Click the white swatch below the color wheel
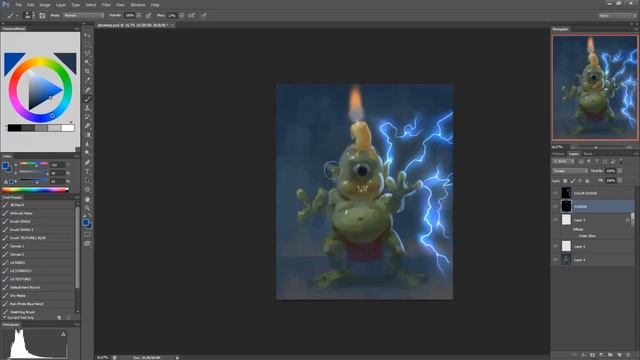640x360 pixels. click(68, 128)
